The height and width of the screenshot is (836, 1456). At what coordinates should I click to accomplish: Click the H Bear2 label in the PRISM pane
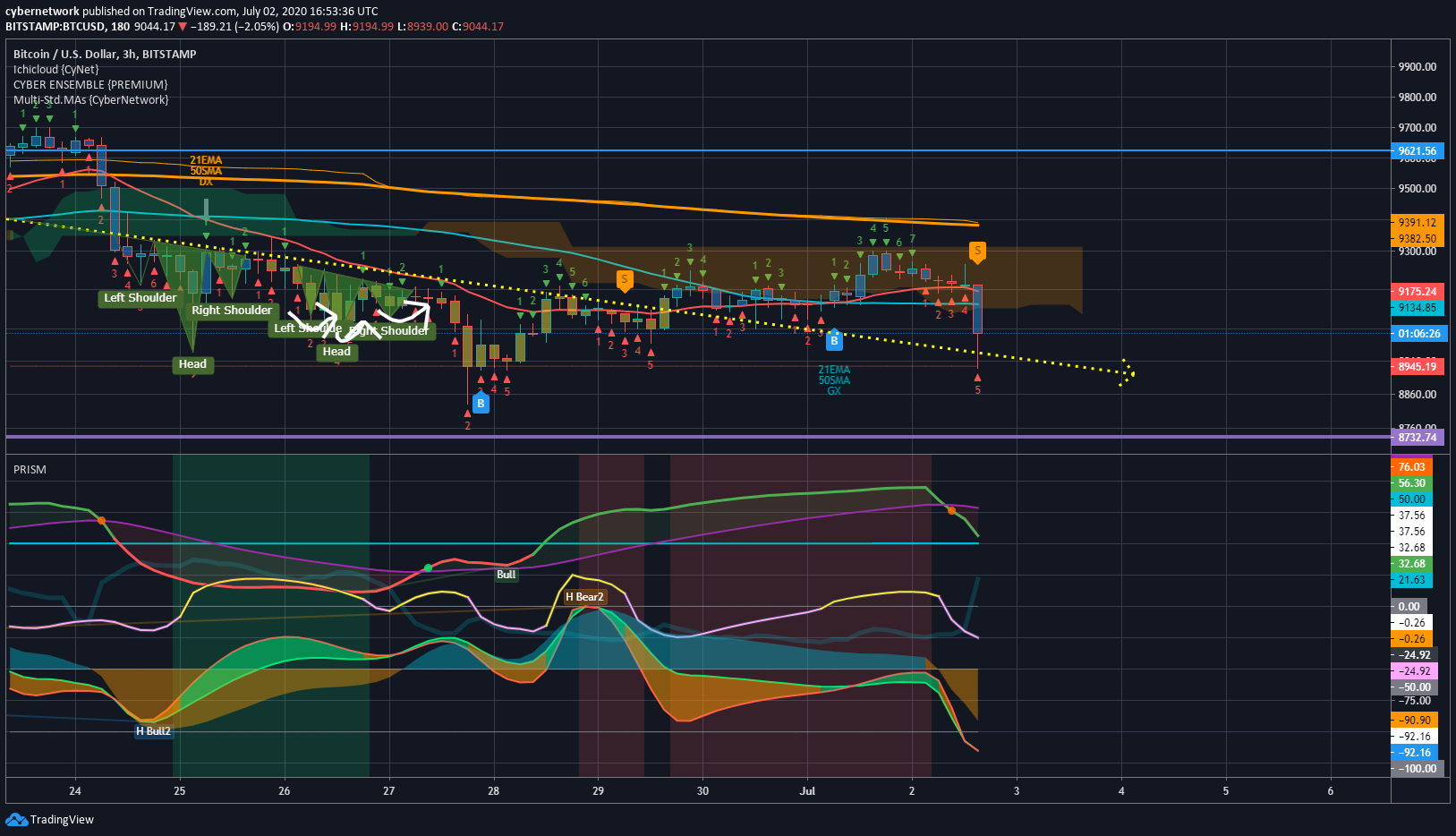(584, 597)
